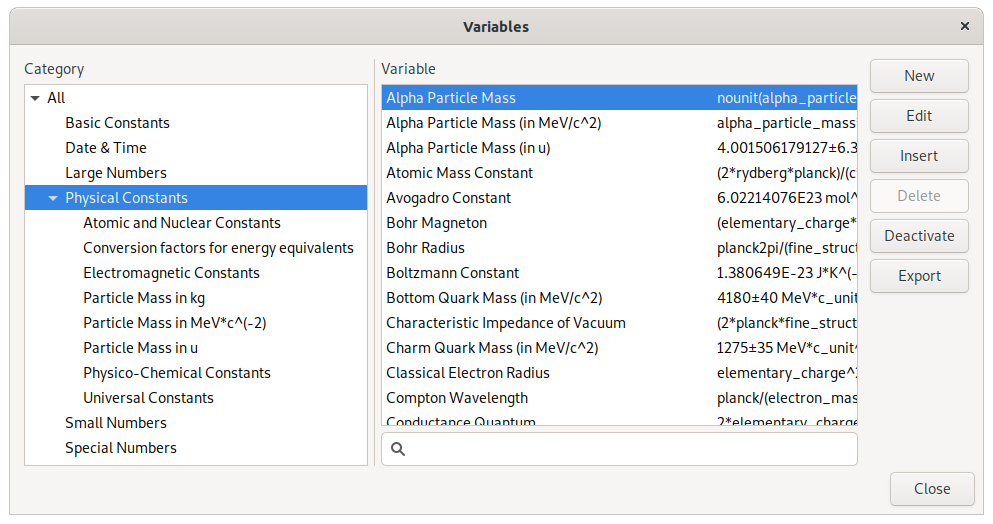993x524 pixels.
Task: Open Atomic and Nuclear Constants subcategory
Action: coord(181,223)
